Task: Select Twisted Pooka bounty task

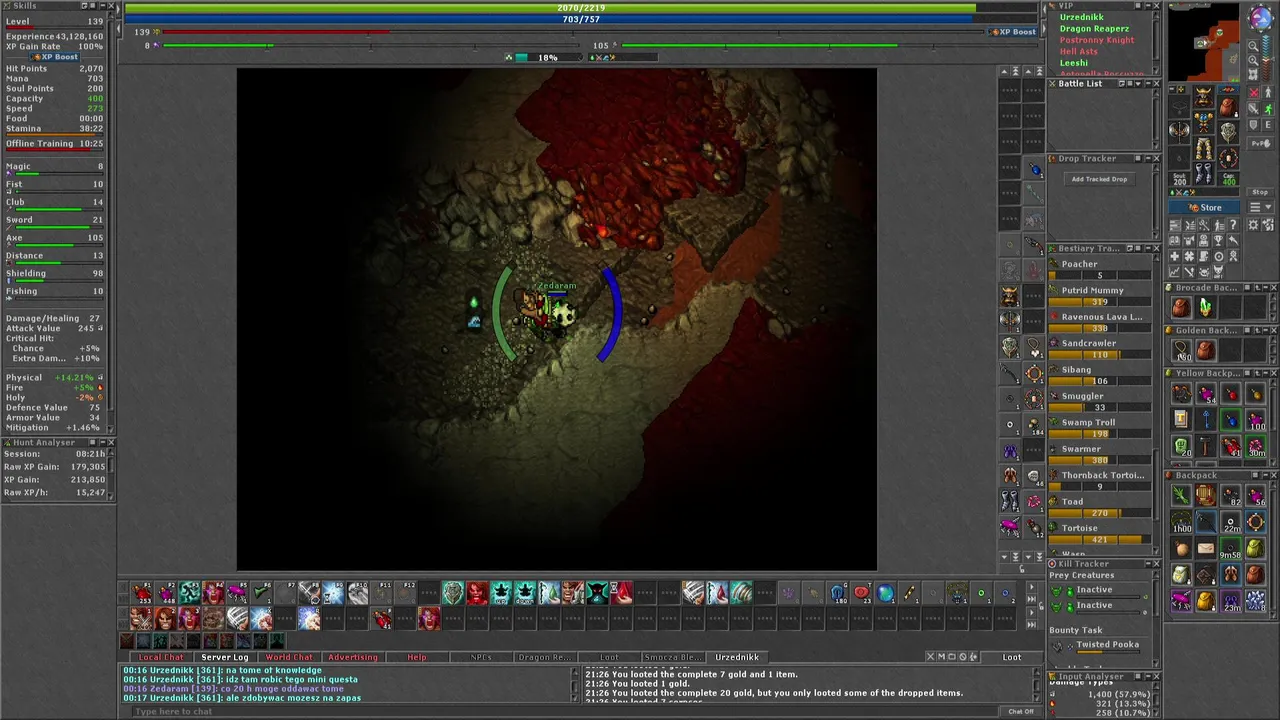Action: (1107, 645)
